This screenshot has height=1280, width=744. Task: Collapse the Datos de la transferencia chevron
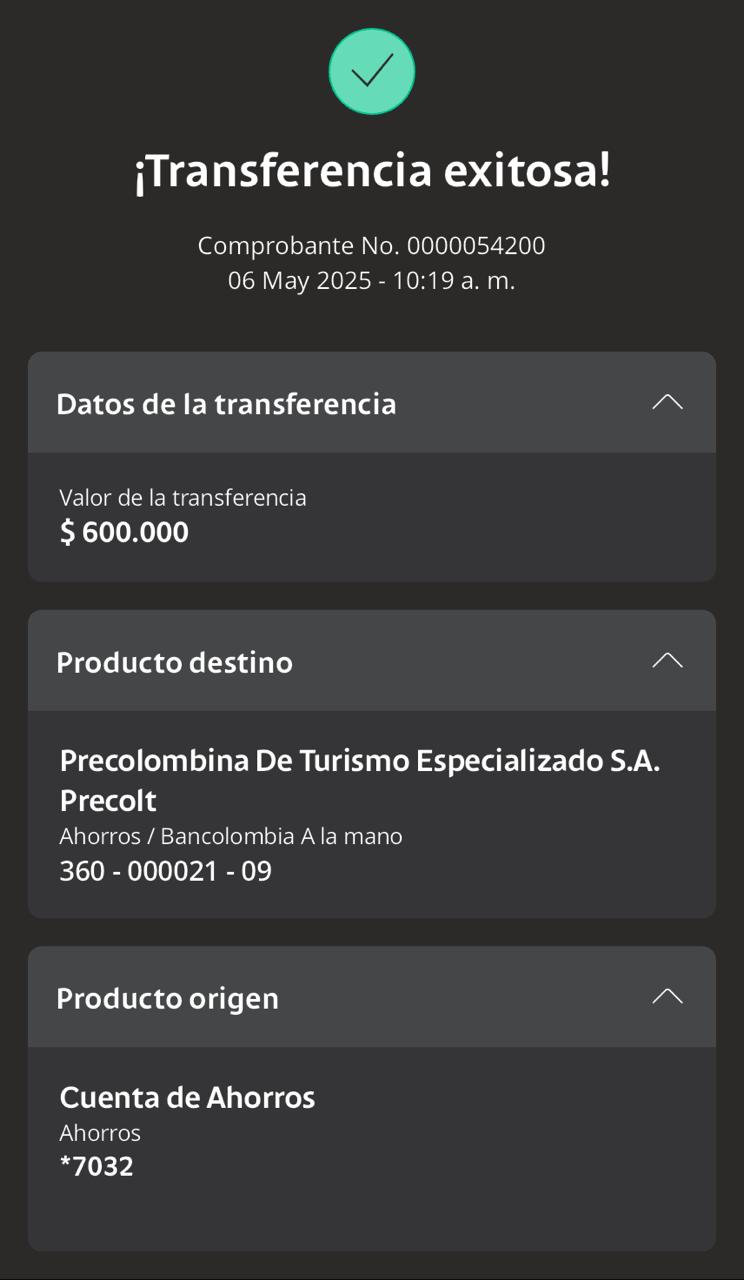667,402
